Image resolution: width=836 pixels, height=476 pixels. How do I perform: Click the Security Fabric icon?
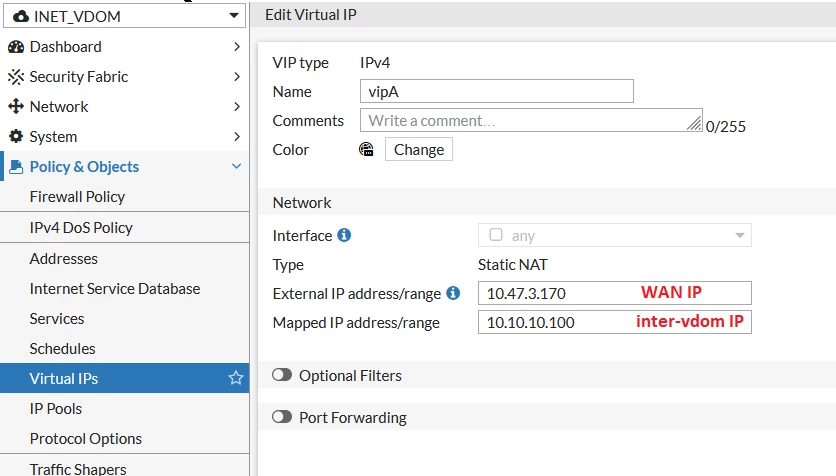(x=16, y=77)
